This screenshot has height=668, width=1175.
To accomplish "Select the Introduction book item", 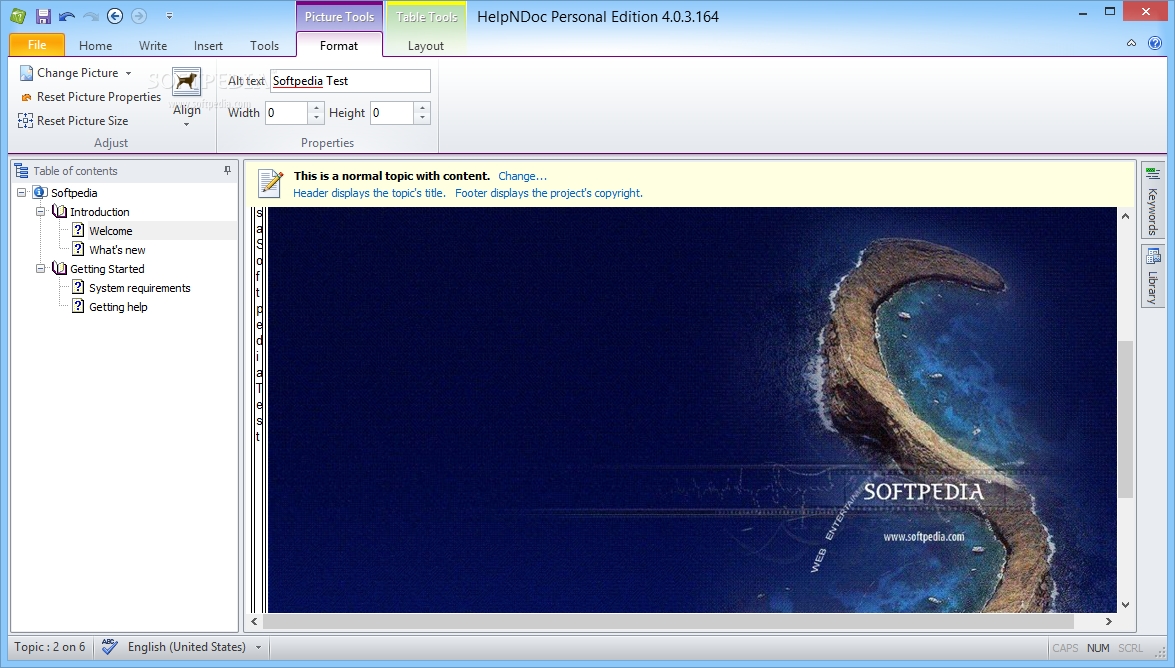I will click(x=100, y=212).
